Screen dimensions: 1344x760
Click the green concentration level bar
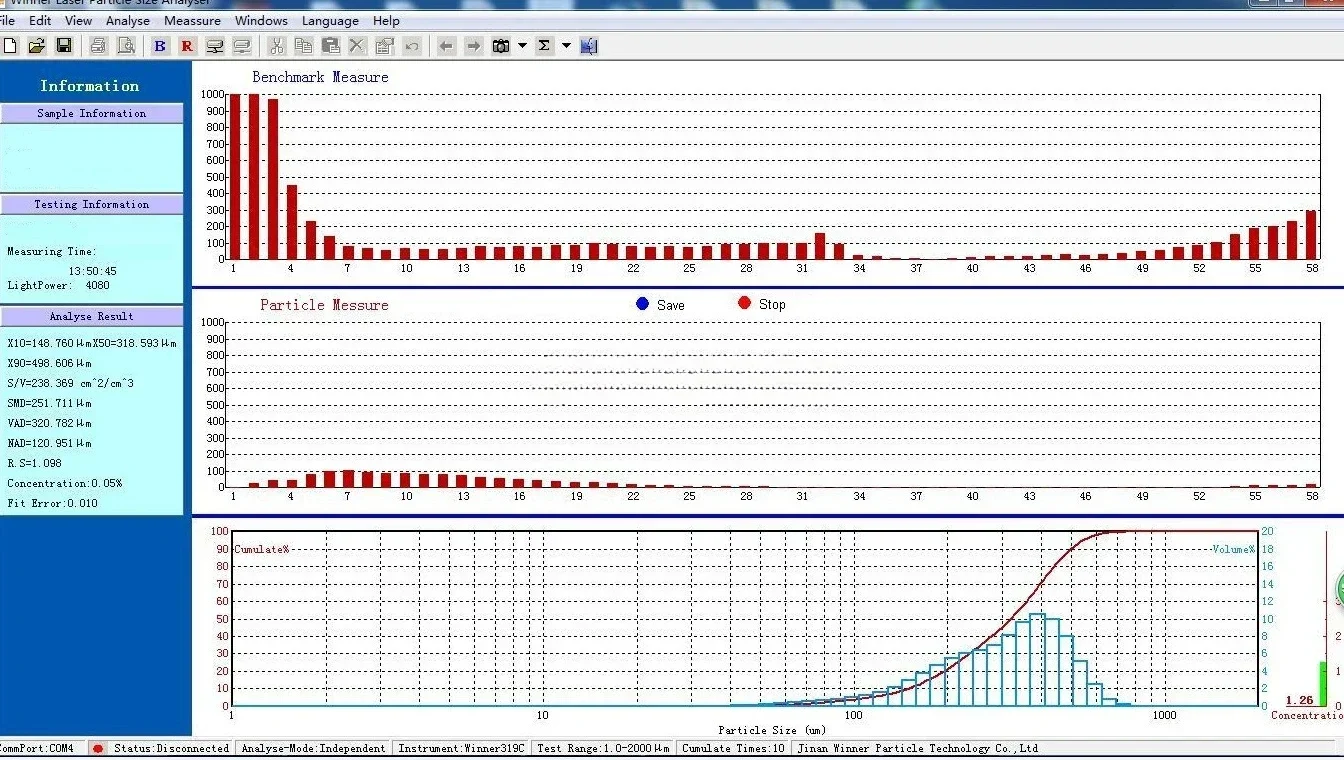click(x=1323, y=684)
